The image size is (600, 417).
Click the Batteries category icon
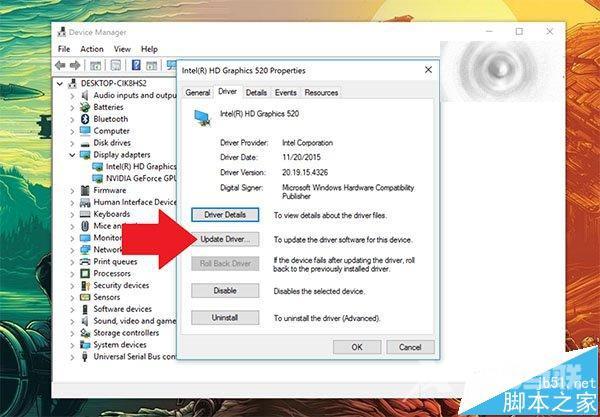tap(85, 107)
